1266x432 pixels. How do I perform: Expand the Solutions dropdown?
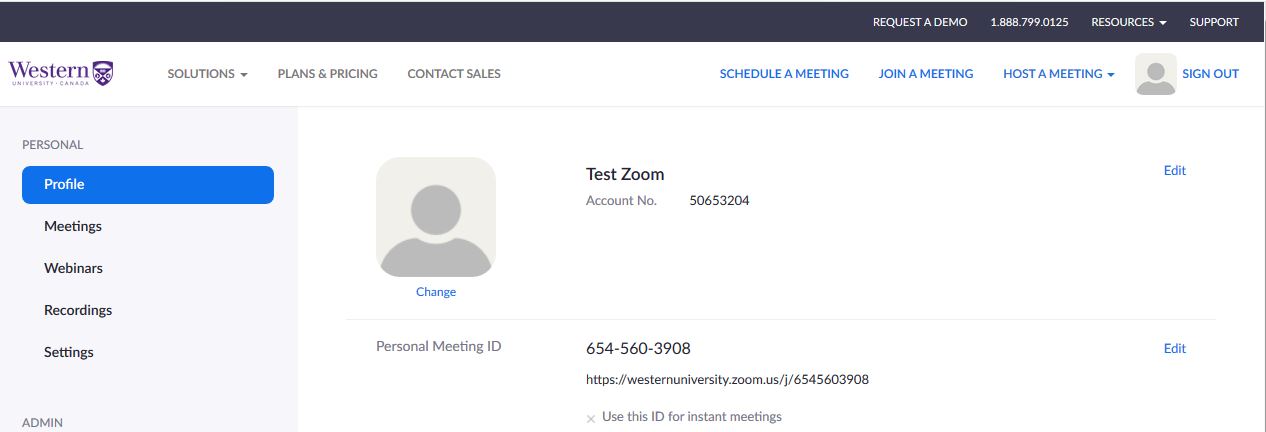click(207, 74)
